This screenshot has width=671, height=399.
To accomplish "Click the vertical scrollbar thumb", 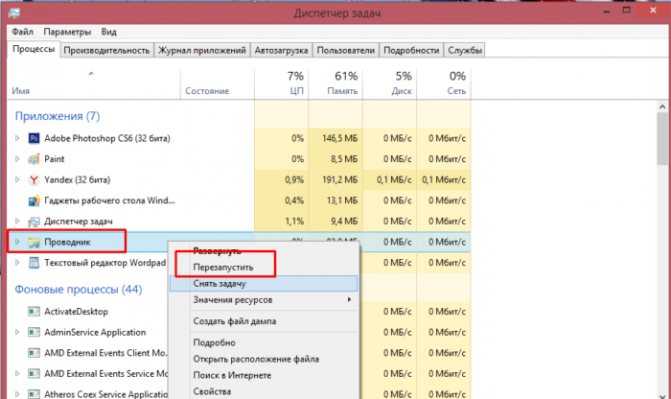I will tap(663, 138).
